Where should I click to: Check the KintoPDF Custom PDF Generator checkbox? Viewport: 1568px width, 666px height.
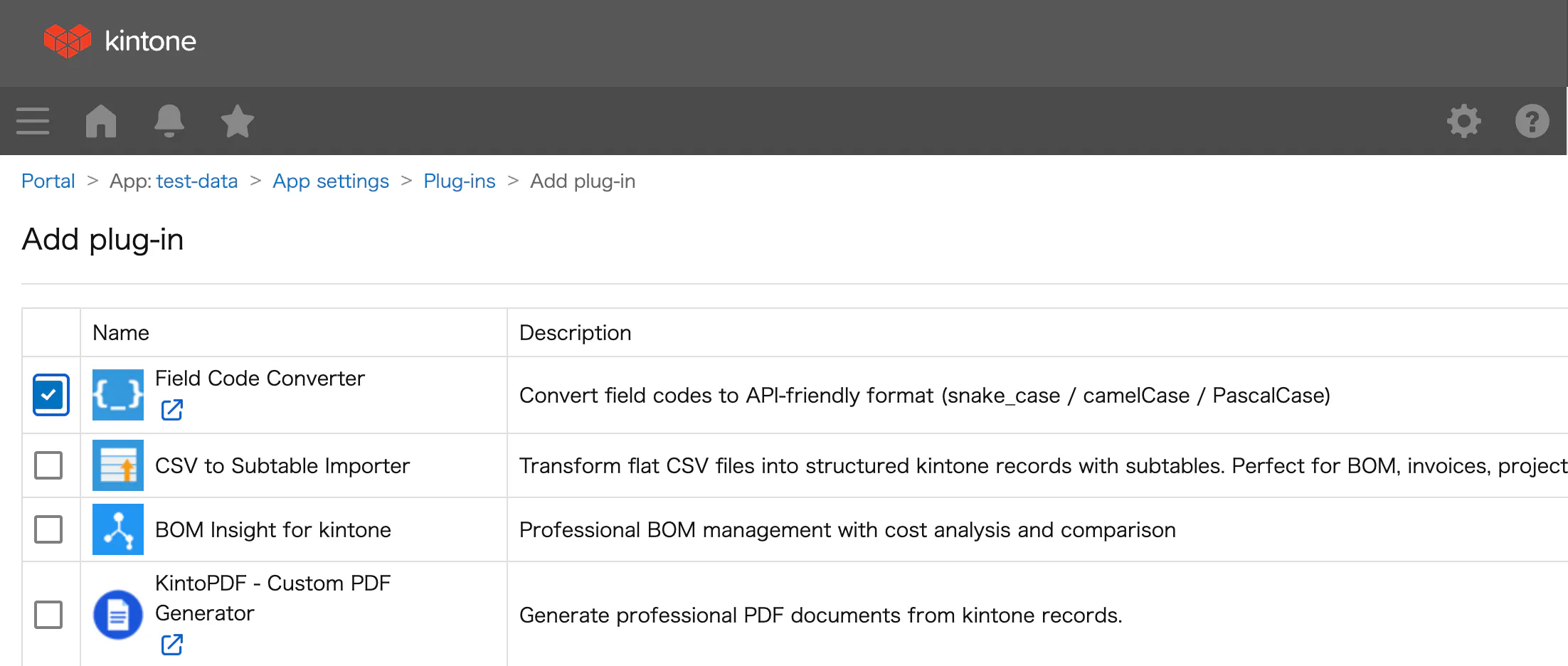click(48, 615)
